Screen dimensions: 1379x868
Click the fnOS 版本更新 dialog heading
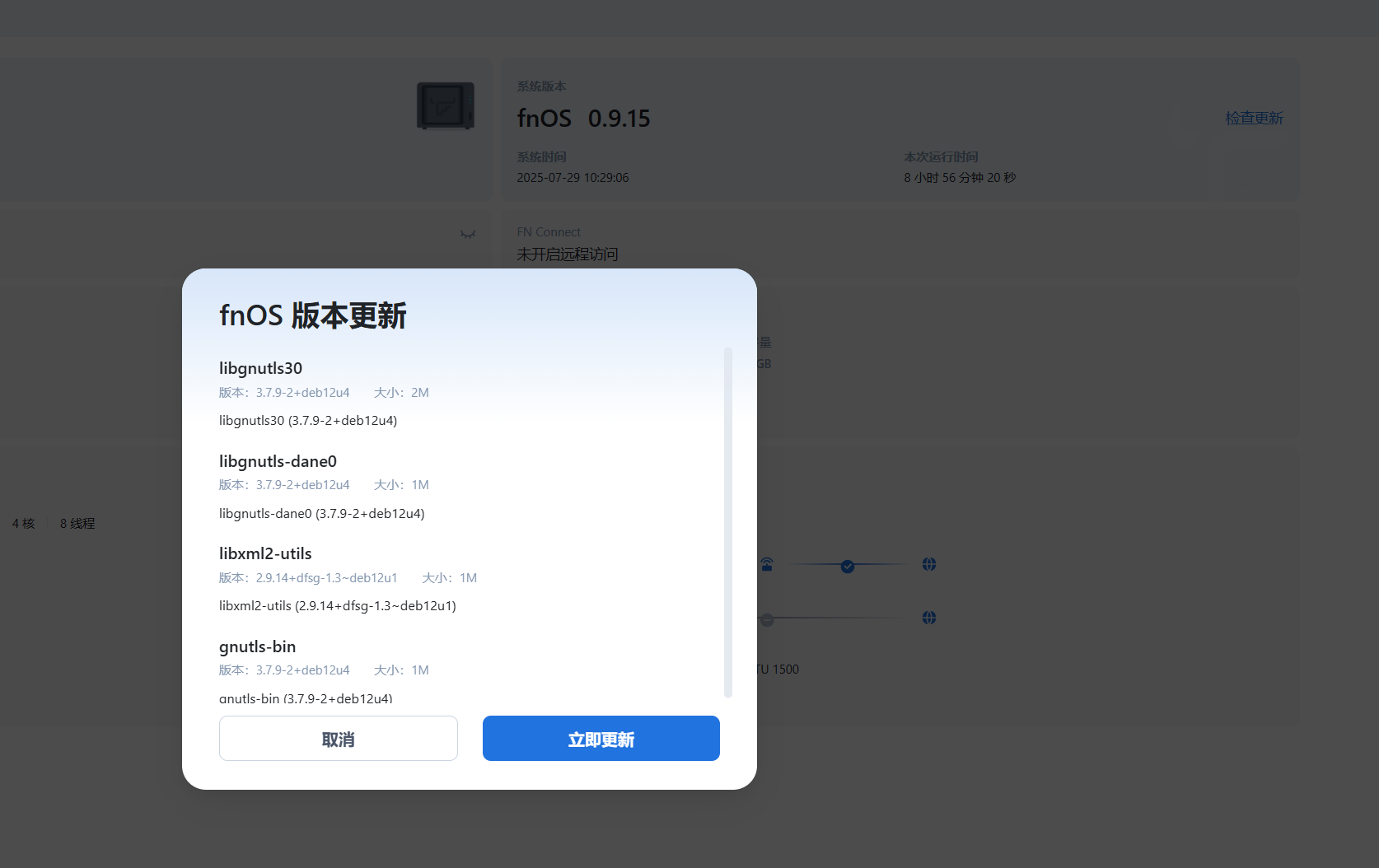coord(313,315)
